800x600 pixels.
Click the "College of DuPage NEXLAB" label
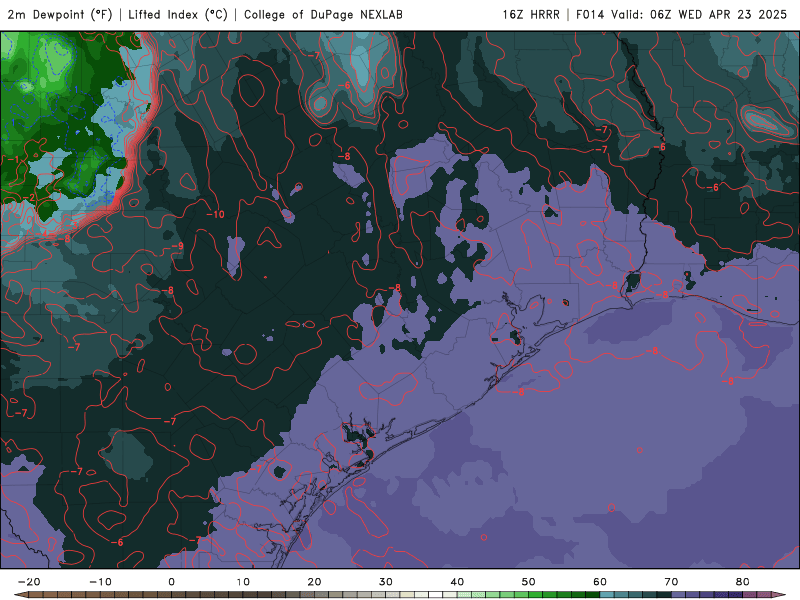[323, 15]
